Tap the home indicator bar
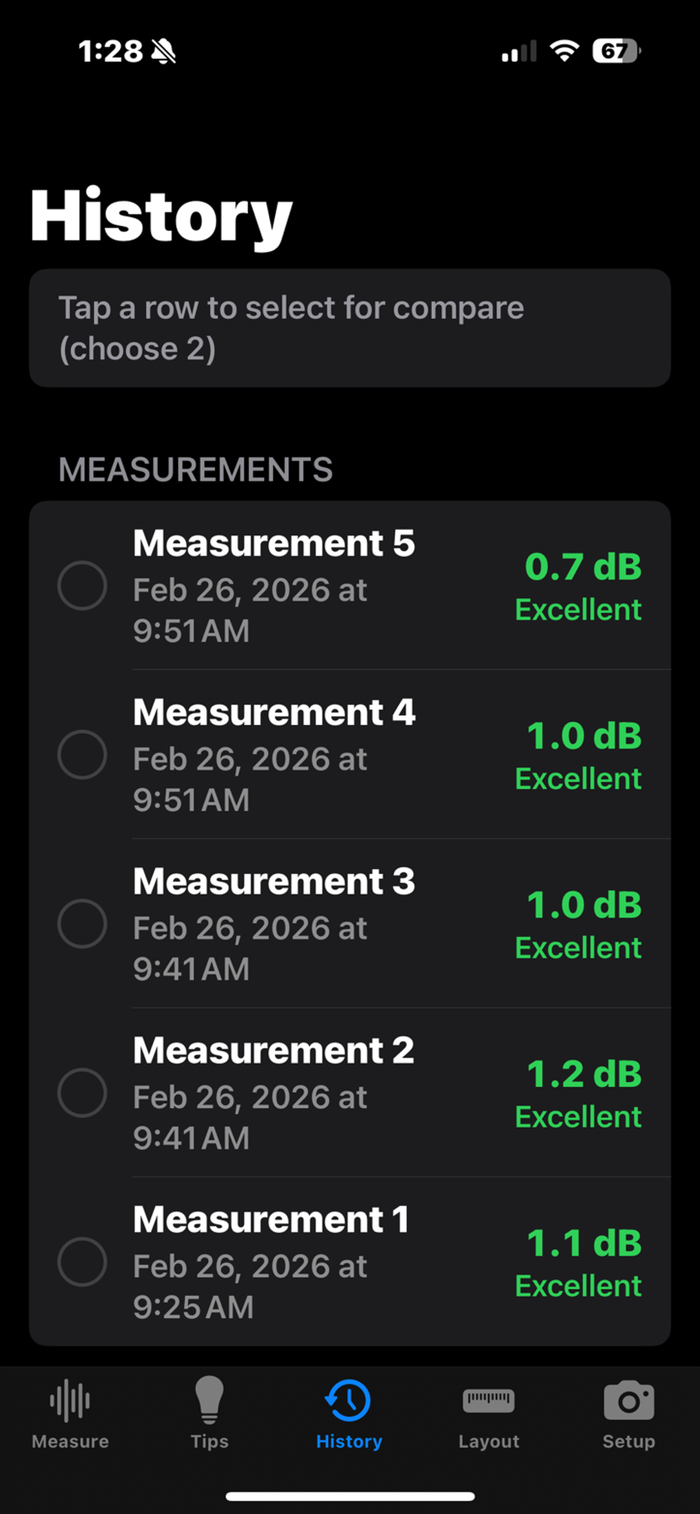 [350, 1496]
